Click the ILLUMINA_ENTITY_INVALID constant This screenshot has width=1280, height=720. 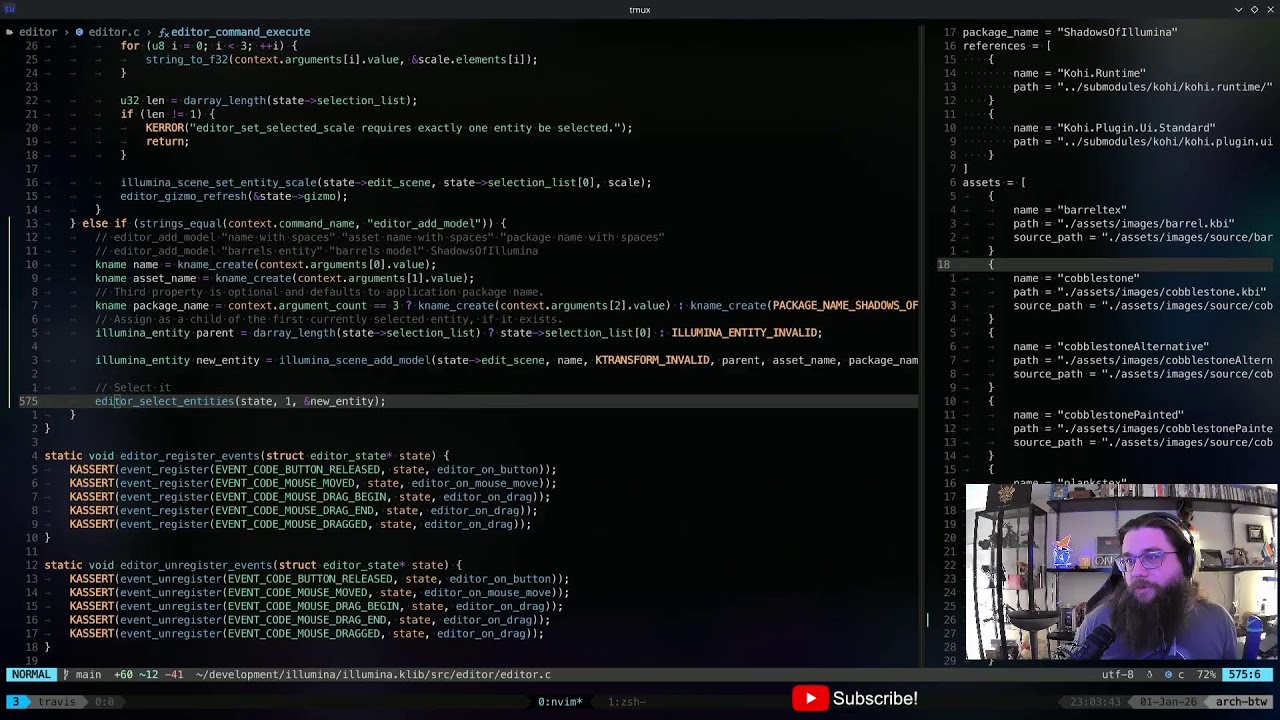click(746, 333)
